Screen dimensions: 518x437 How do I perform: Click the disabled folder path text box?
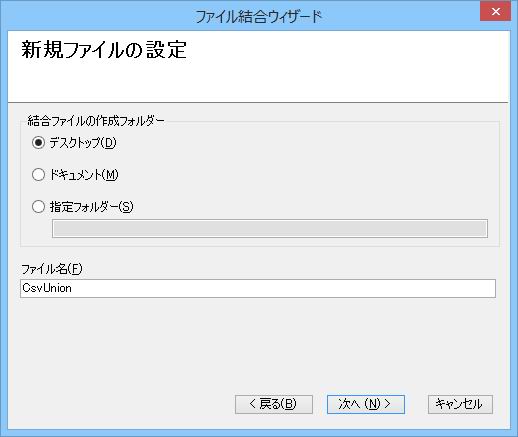(270, 228)
